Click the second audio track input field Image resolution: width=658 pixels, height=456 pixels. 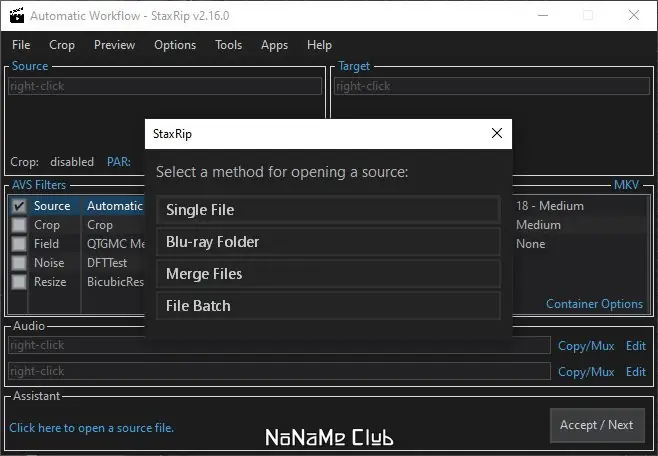(x=279, y=371)
